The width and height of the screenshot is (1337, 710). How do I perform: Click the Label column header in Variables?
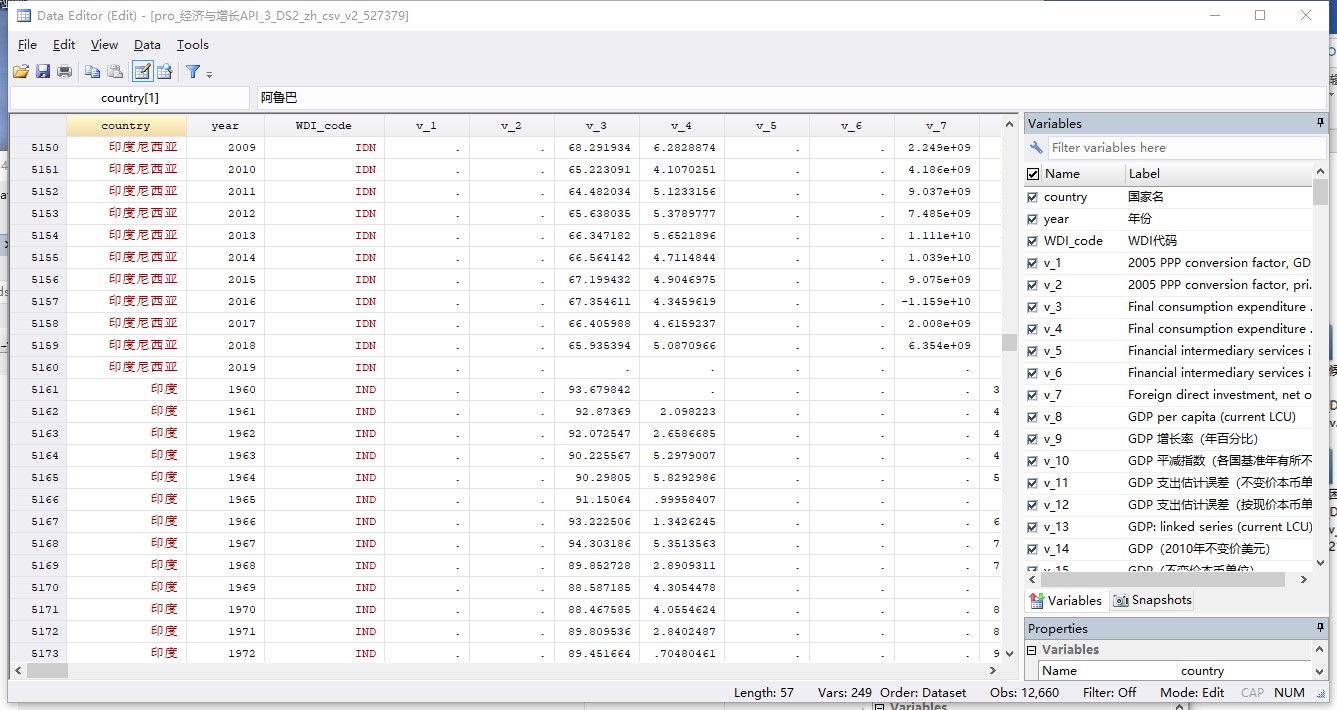coord(1144,174)
